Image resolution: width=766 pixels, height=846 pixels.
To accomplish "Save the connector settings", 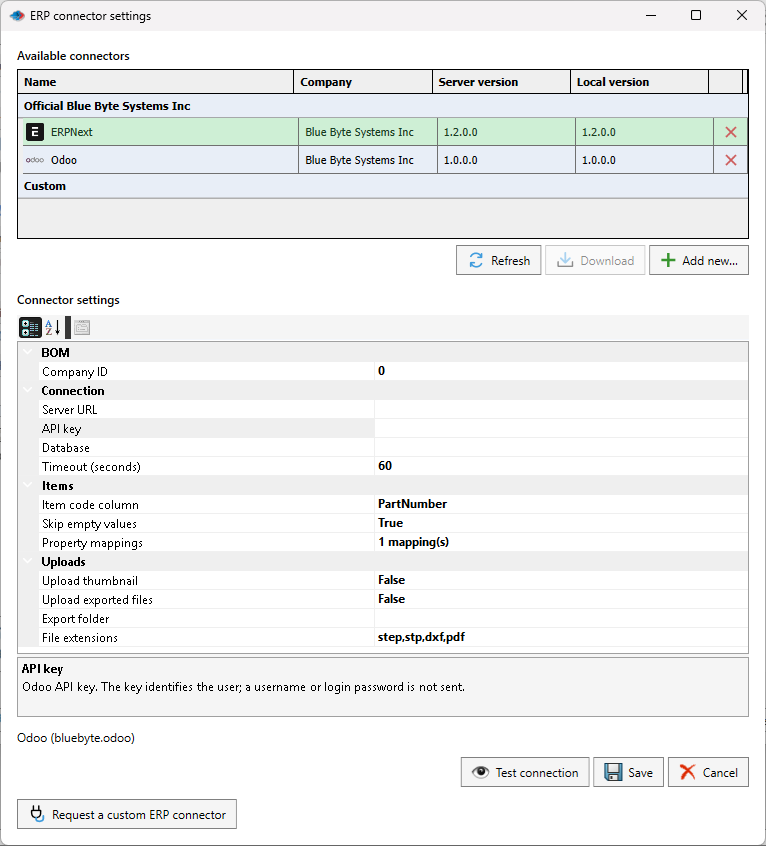I will (628, 773).
